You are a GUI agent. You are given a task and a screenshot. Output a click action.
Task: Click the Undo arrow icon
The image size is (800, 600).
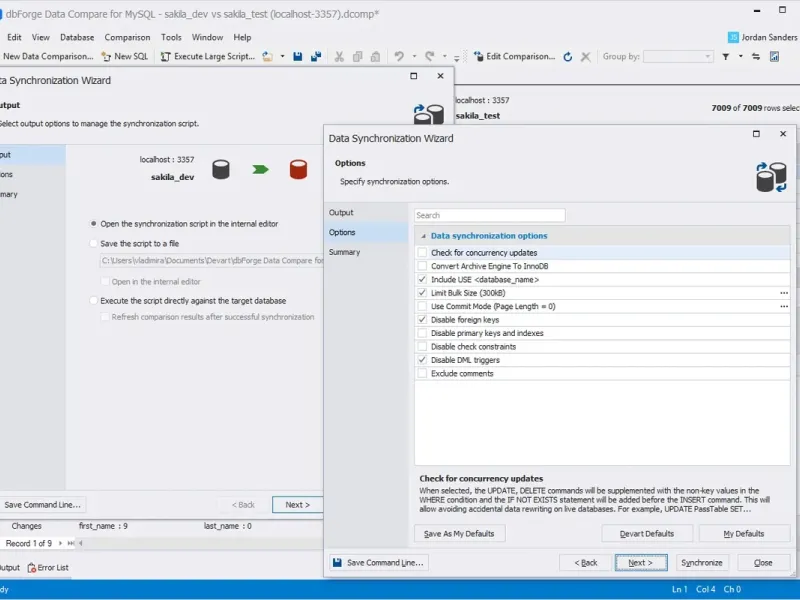click(399, 57)
